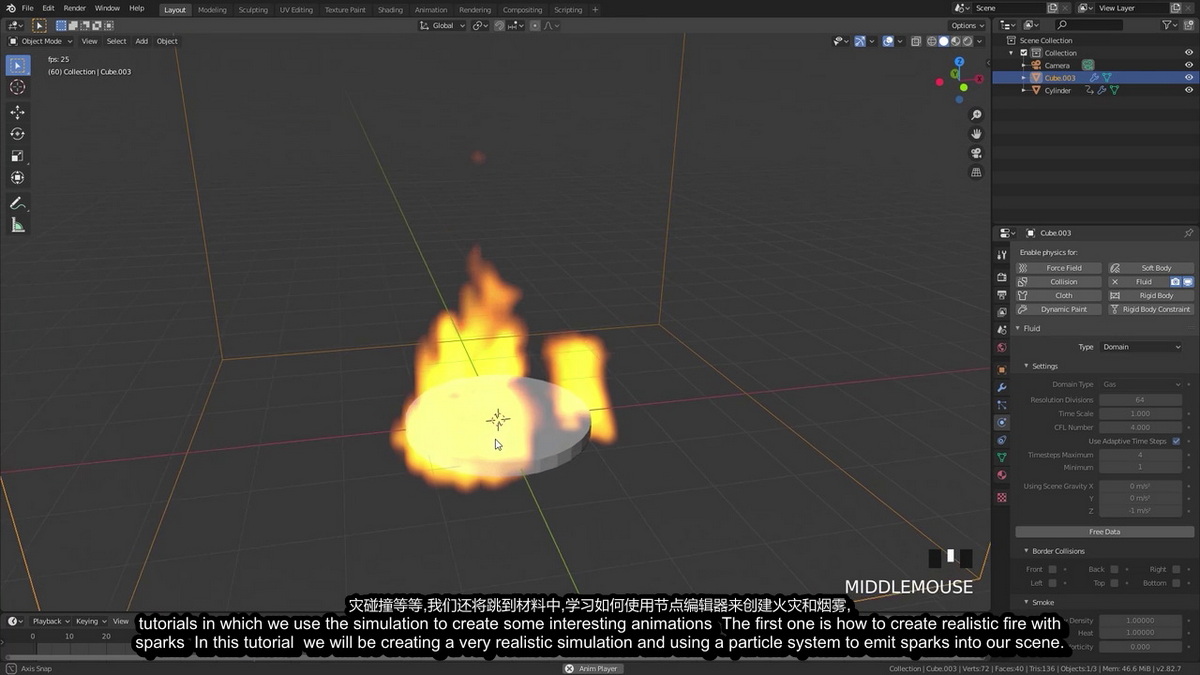Open the File menu
Screen dimensions: 1200x675
point(27,8)
